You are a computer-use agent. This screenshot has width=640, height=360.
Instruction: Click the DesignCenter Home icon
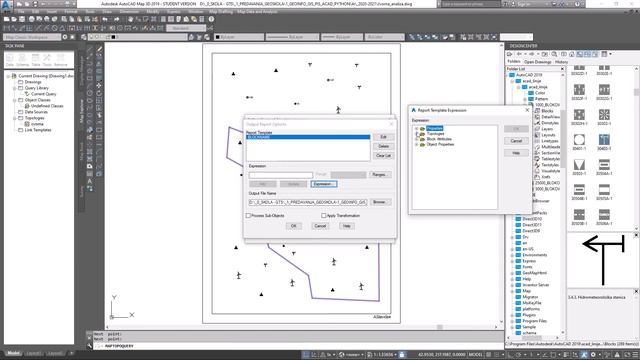point(571,54)
